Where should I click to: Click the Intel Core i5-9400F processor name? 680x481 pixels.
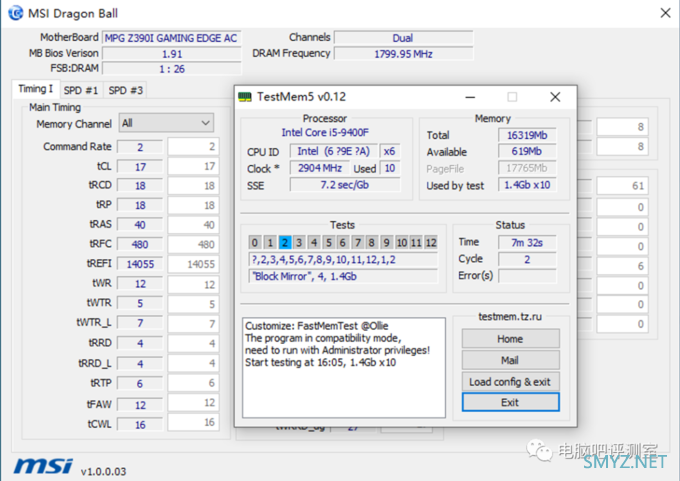(325, 132)
